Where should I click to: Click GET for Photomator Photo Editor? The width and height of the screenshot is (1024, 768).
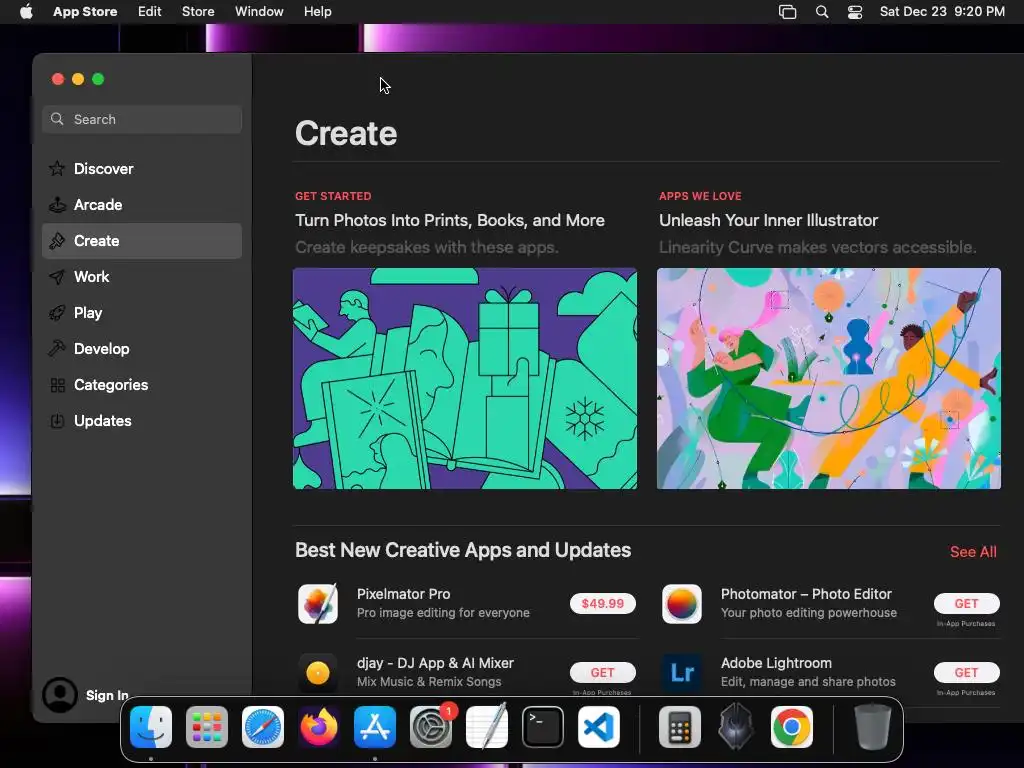967,603
